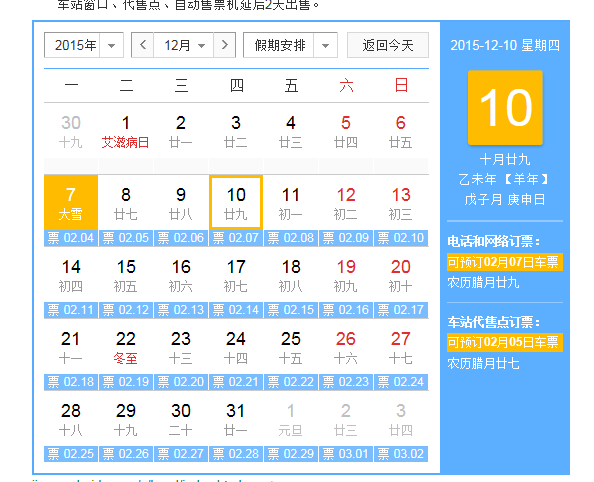594x482 pixels.
Task: Click the large orange 10 date tile
Action: click(x=505, y=108)
